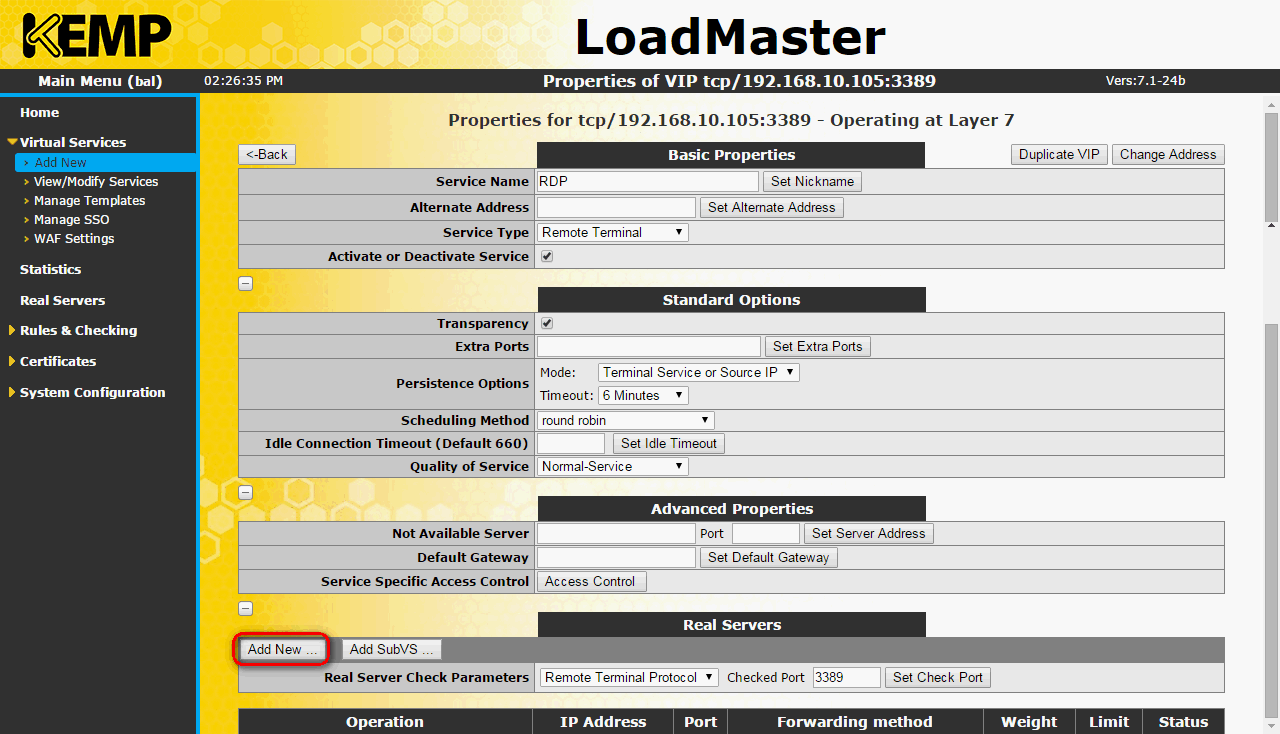Click the Service Name text field
Screen dimensions: 1280x734
point(647,182)
